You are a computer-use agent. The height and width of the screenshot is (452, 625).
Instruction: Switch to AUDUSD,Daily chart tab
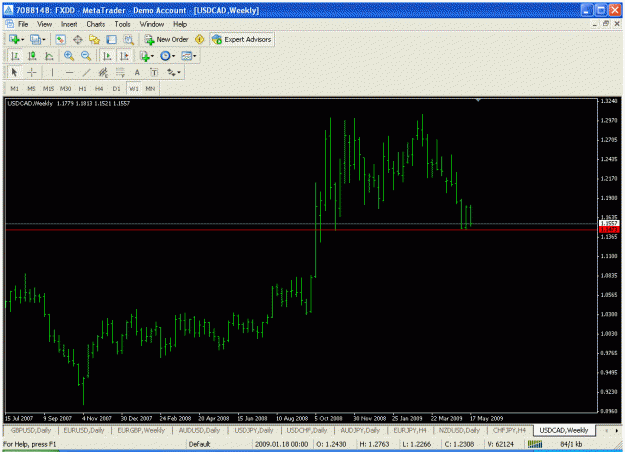[x=199, y=430]
